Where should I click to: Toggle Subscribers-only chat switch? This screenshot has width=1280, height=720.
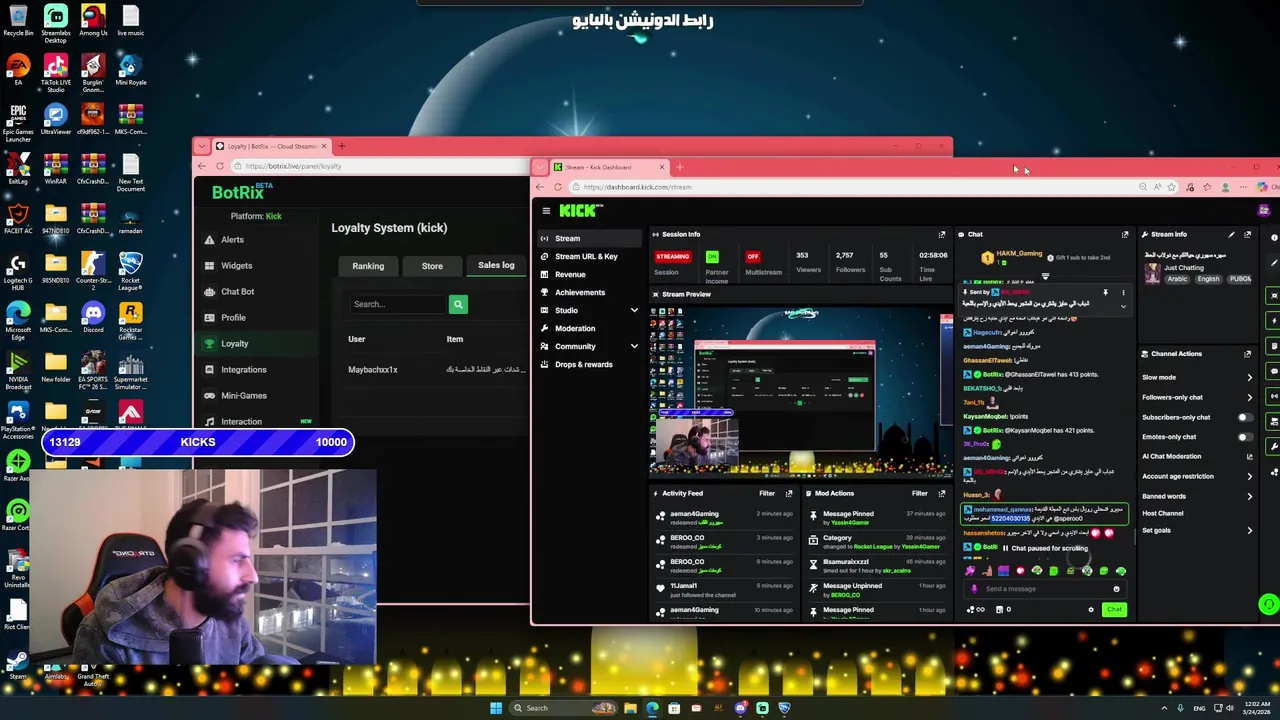click(1245, 417)
